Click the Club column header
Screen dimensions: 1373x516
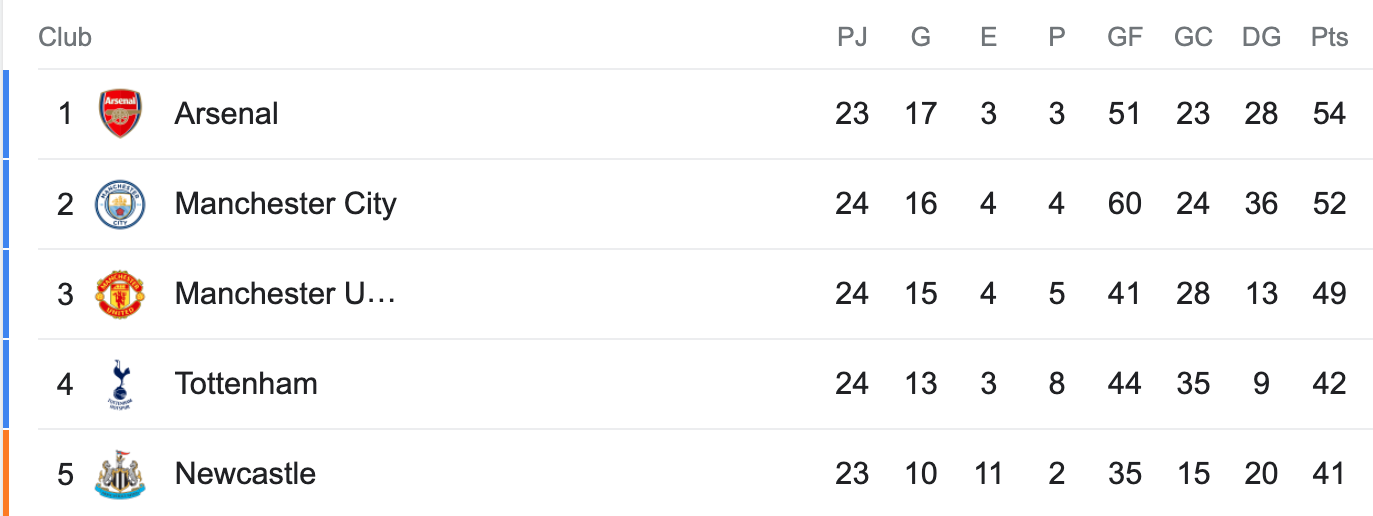point(65,38)
